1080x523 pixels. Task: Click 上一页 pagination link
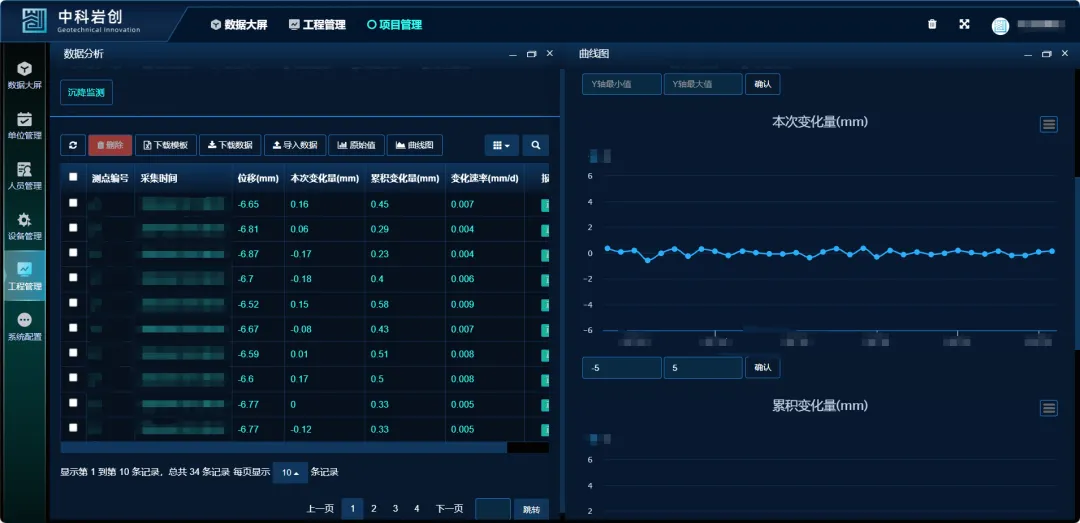point(320,509)
